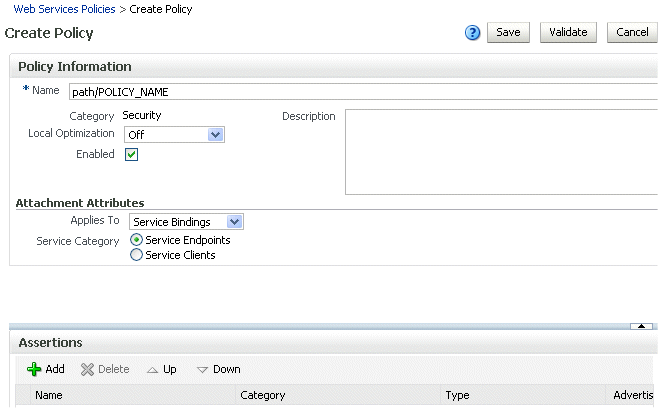This screenshot has height=408, width=658.
Task: Focus the Description text area
Action: click(501, 152)
